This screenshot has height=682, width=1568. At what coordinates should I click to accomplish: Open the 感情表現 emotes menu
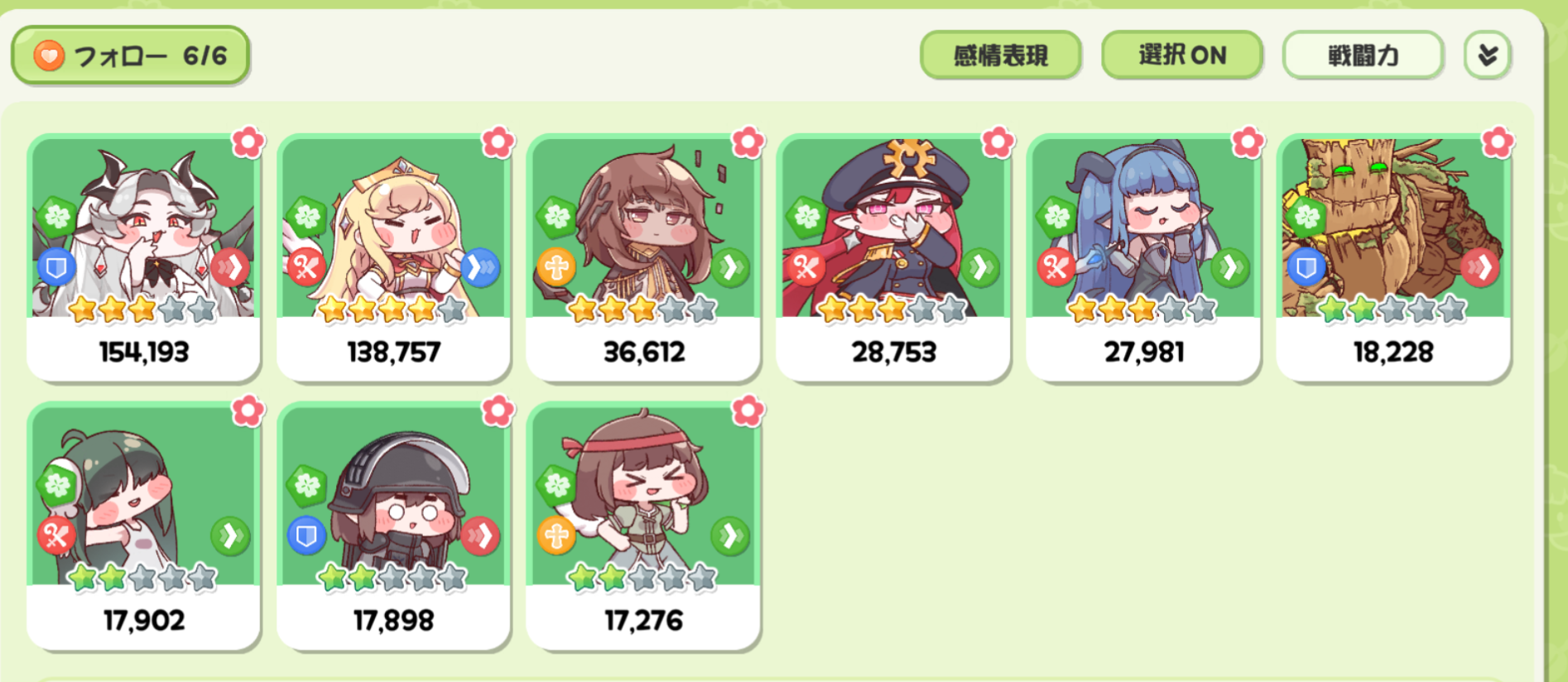pos(1000,55)
